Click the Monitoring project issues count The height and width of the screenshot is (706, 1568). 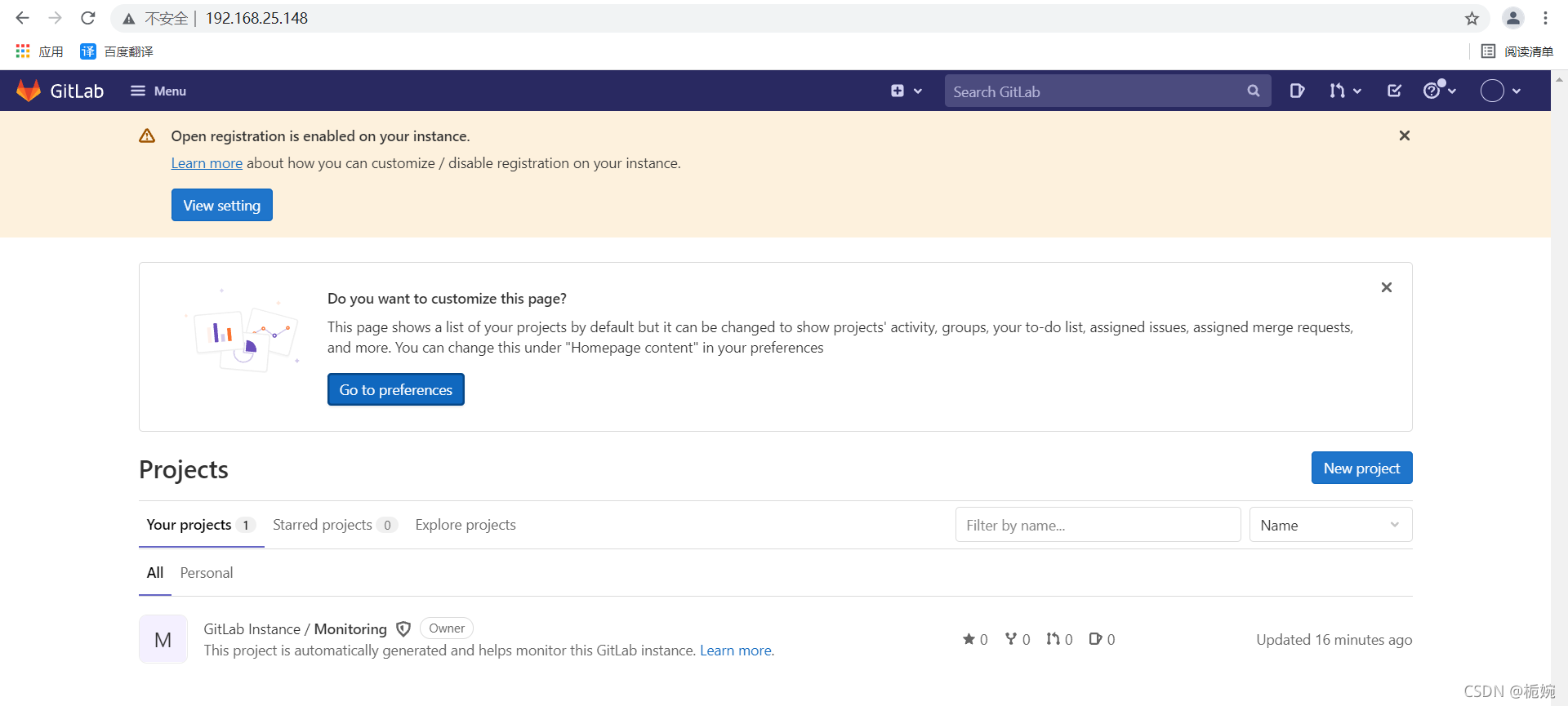pos(1102,639)
